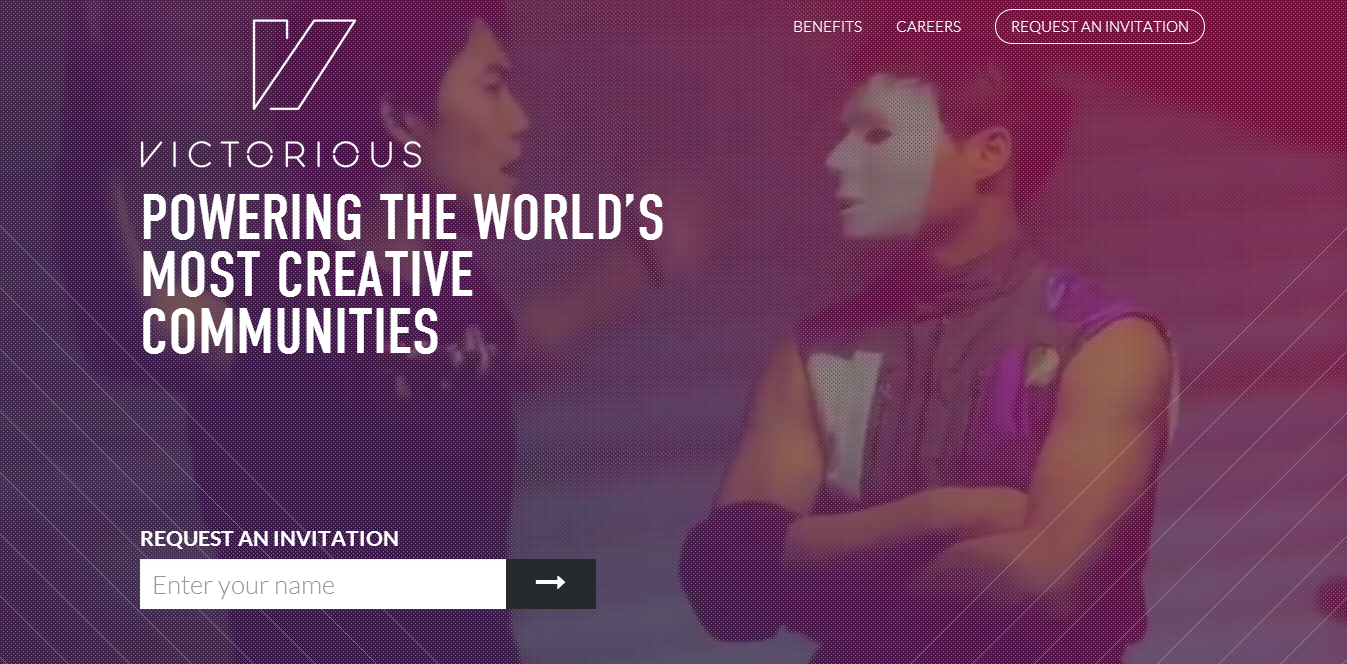Submit the name with the arrow button

click(x=551, y=584)
